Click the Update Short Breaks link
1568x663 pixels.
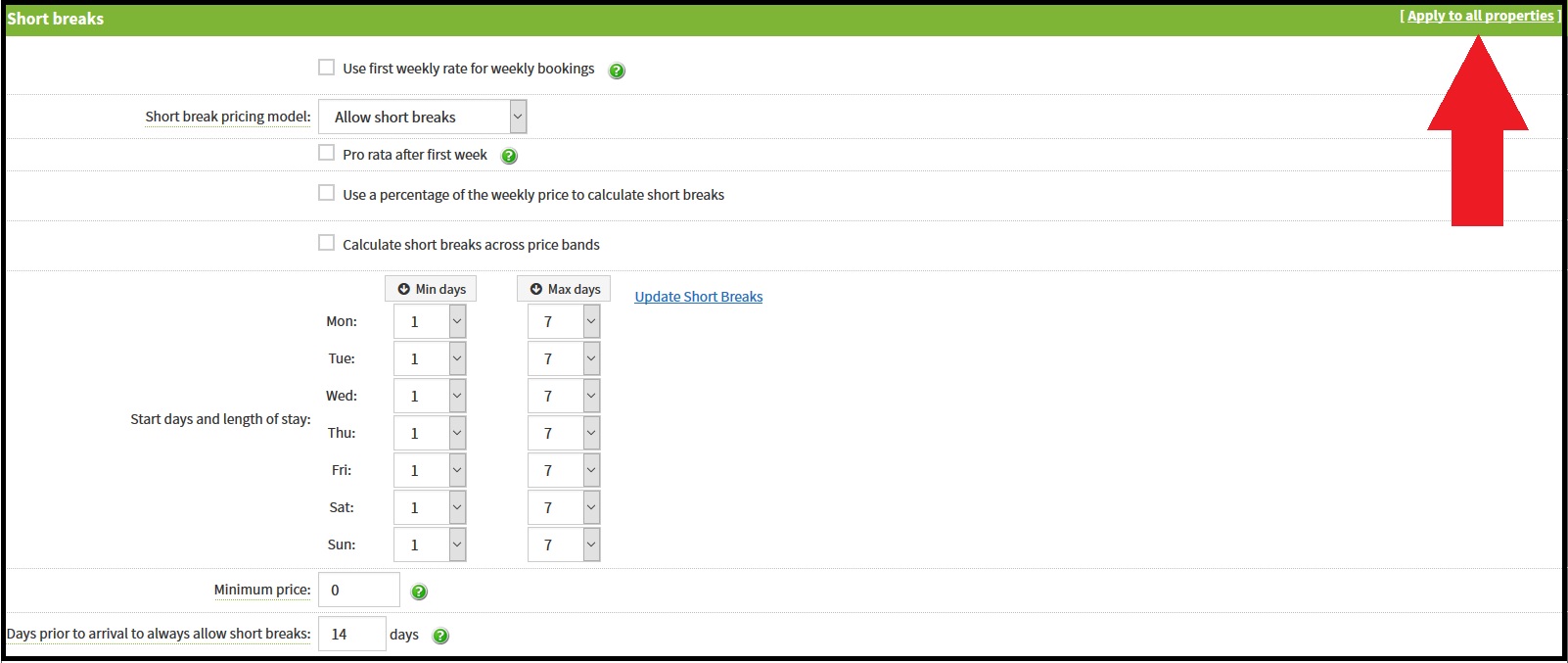[x=698, y=297]
